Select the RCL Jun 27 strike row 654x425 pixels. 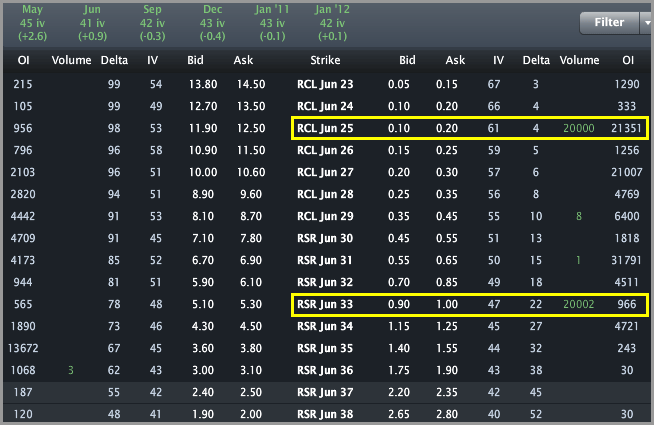[x=325, y=172]
